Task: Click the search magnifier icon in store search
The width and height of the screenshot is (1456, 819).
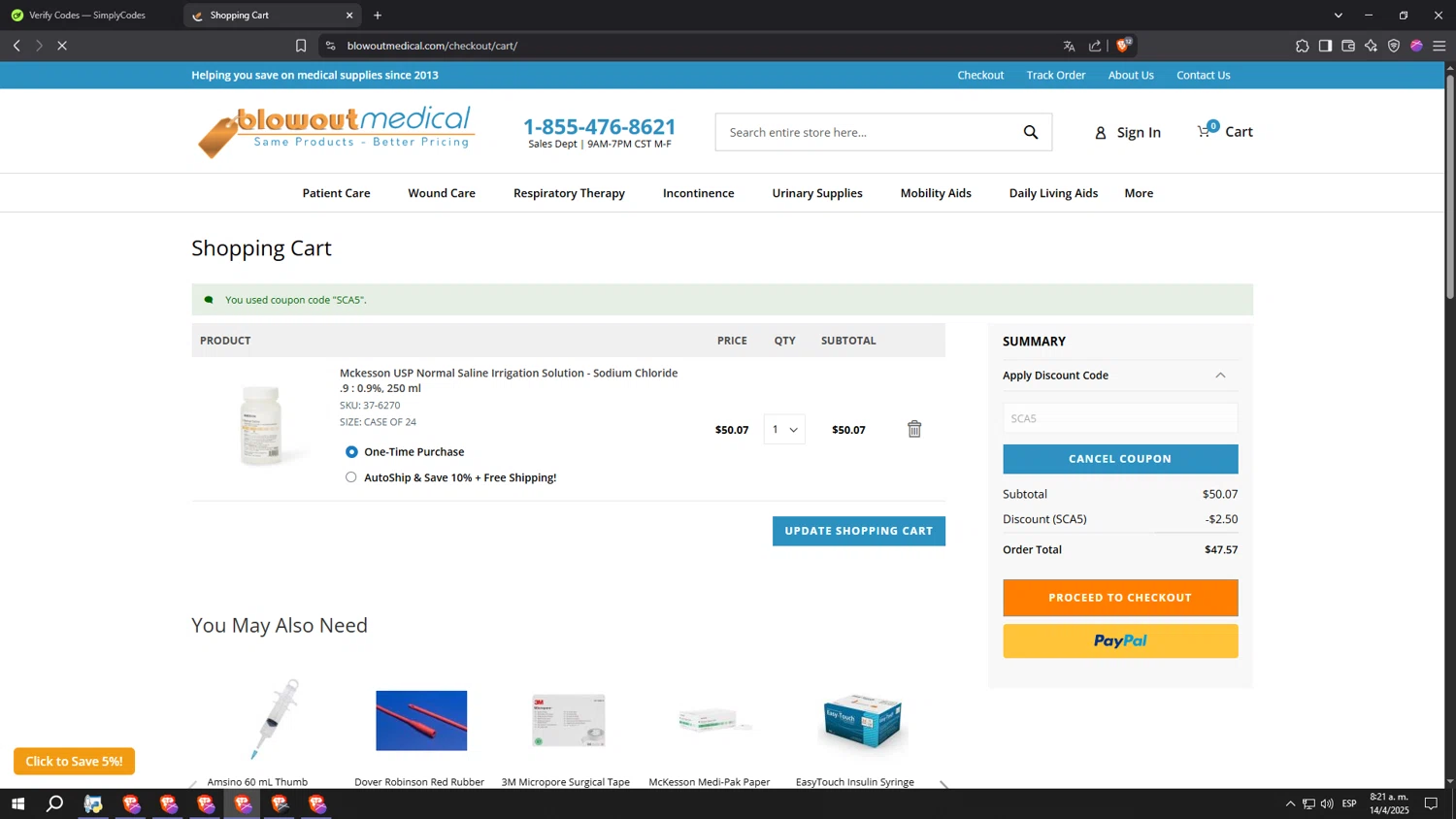Action: [x=1031, y=132]
